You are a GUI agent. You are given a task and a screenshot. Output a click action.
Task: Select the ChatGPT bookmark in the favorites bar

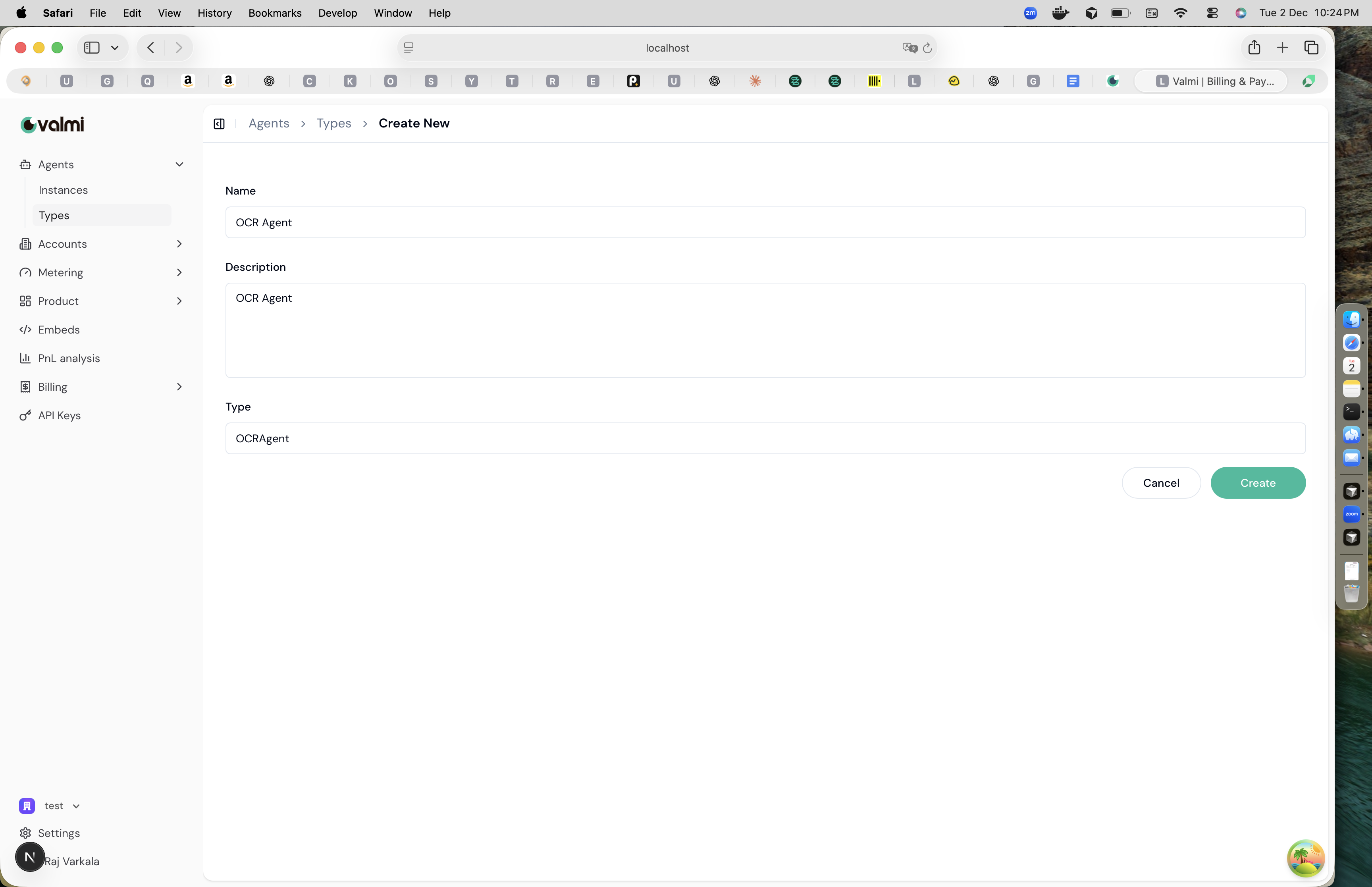[270, 81]
